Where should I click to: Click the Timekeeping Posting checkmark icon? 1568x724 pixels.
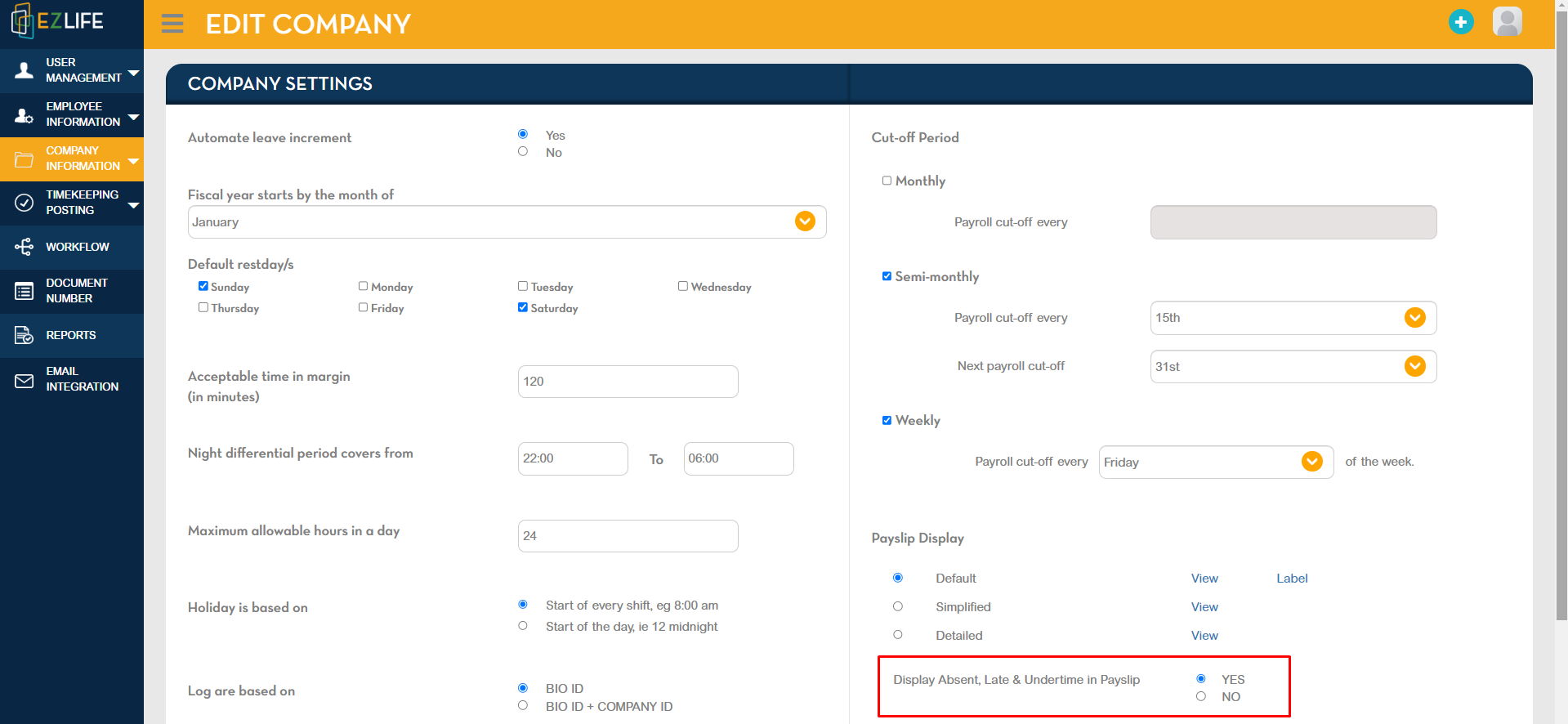coord(25,203)
